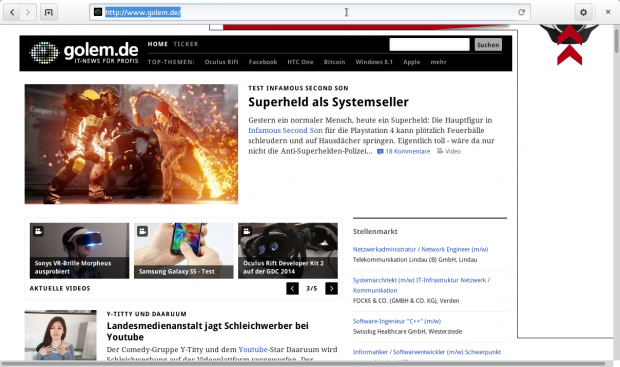Go forward with the browser forward arrow
The image size is (620, 367).
(28, 12)
